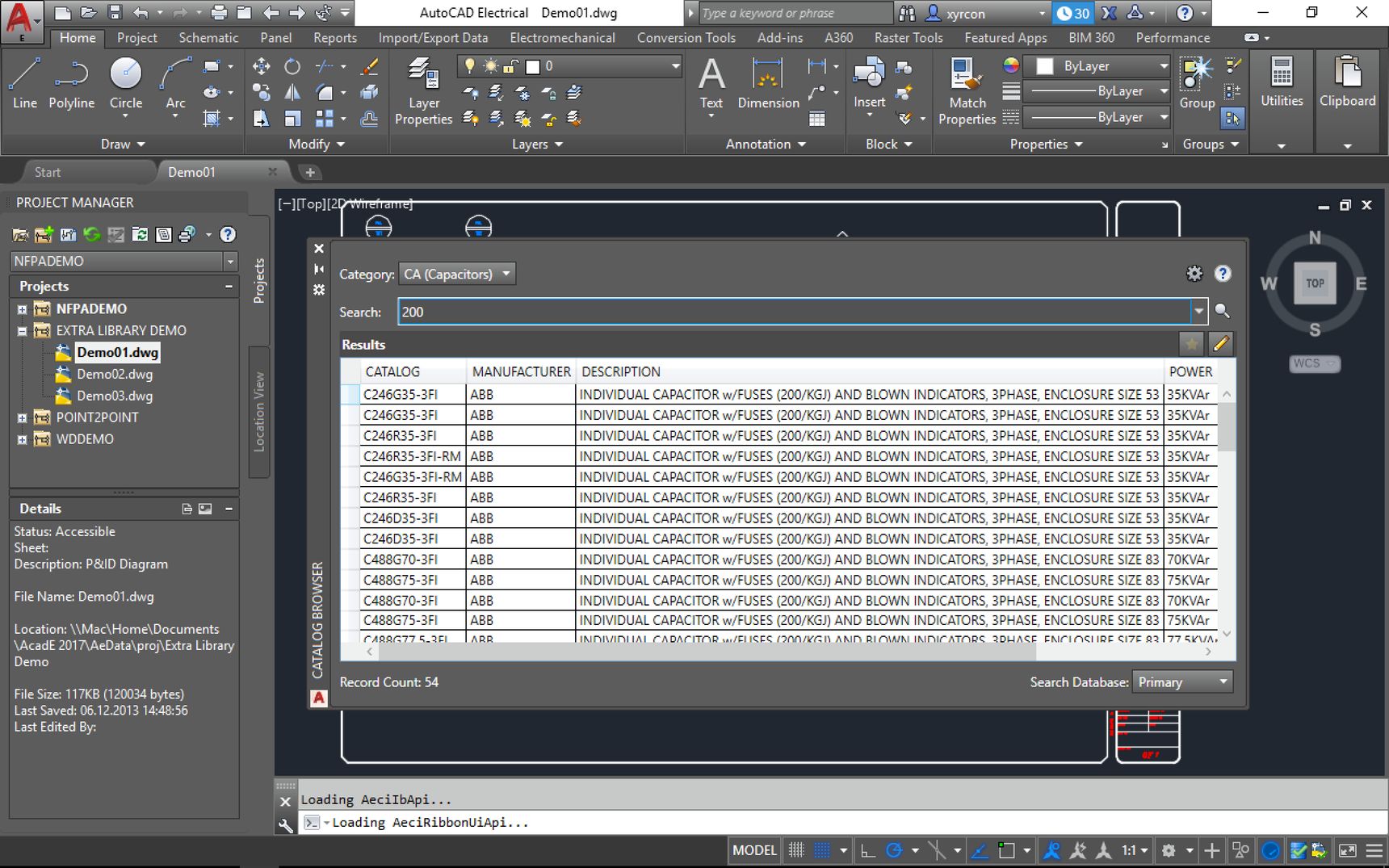The height and width of the screenshot is (868, 1389).
Task: Toggle grid display in status bar
Action: click(796, 850)
